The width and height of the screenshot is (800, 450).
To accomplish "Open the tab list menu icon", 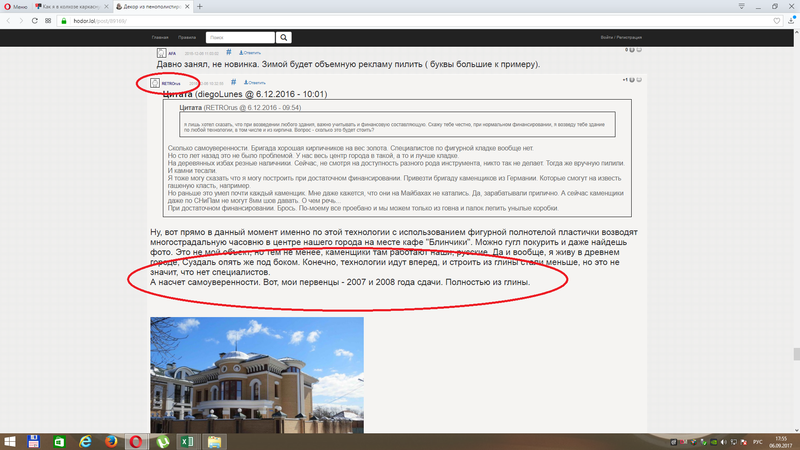I will click(x=741, y=6).
